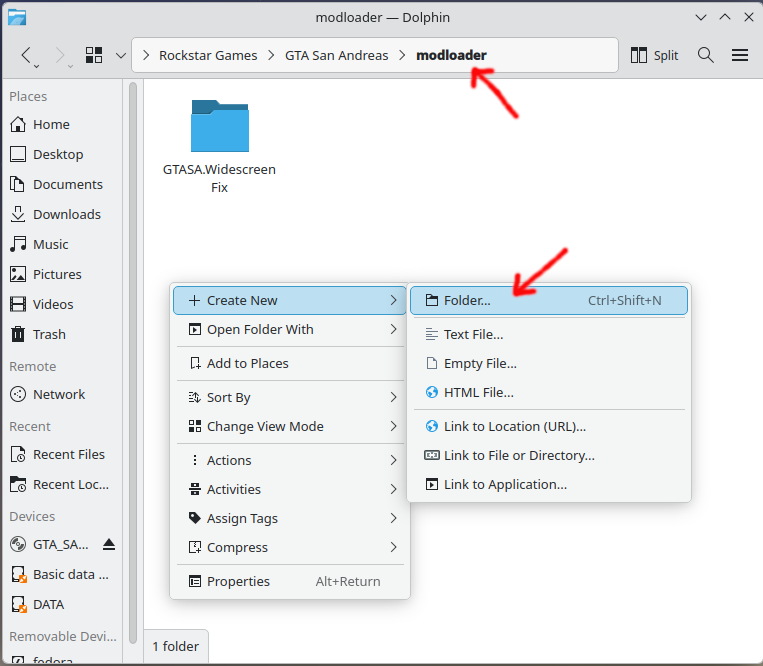The width and height of the screenshot is (763, 666).
Task: Click the '1 folder' status bar text
Action: [x=176, y=647]
